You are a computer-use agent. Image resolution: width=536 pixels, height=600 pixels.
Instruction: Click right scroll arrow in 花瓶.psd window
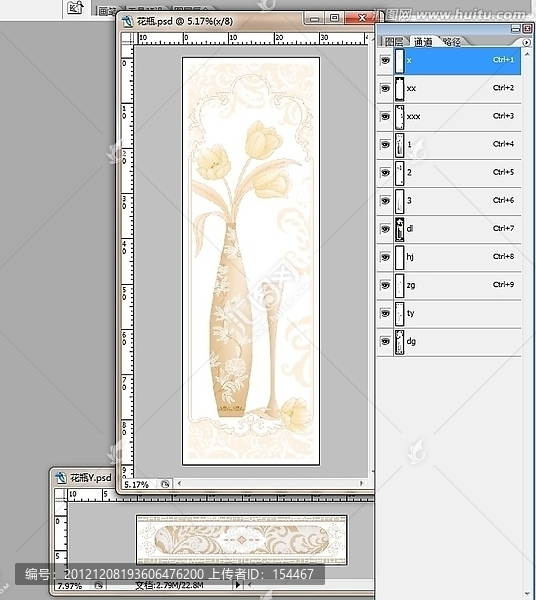(x=362, y=484)
